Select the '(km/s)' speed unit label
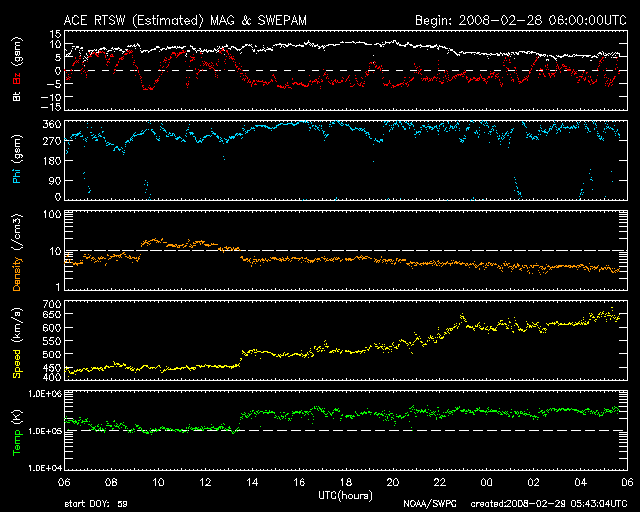The width and height of the screenshot is (640, 512). pyautogui.click(x=17, y=325)
